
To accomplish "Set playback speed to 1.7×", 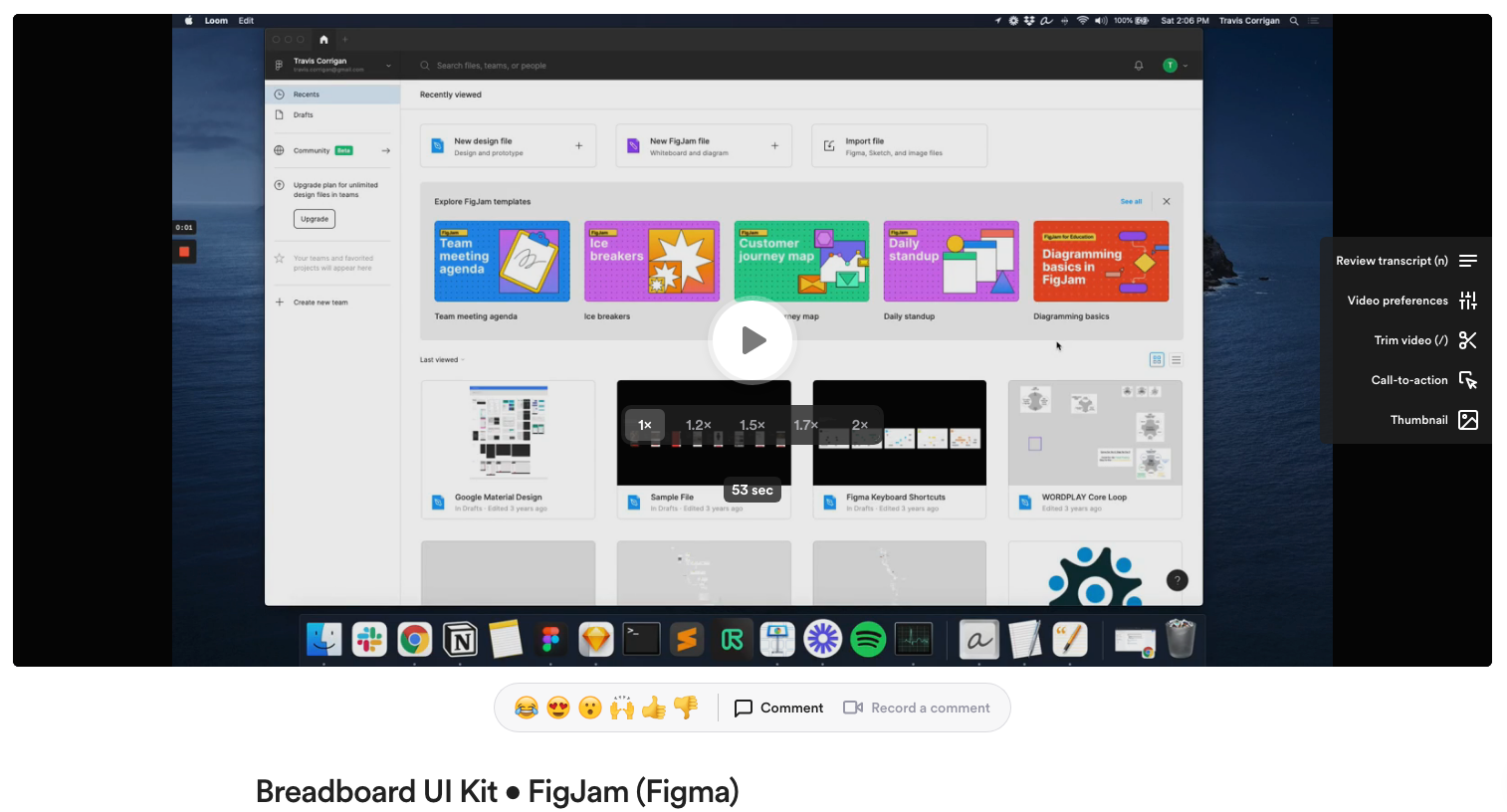I will coord(806,425).
